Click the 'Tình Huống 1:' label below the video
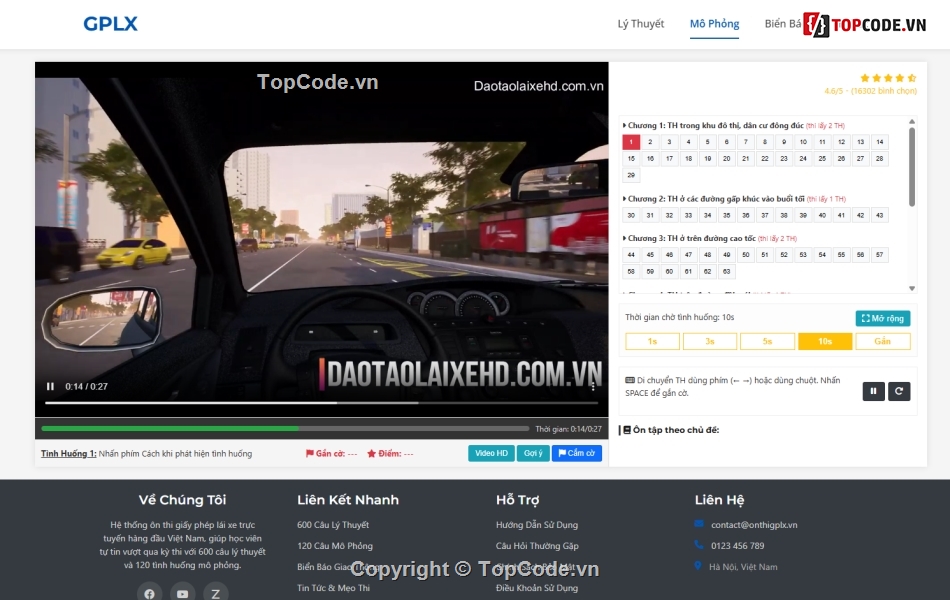950x600 pixels. pyautogui.click(x=68, y=453)
